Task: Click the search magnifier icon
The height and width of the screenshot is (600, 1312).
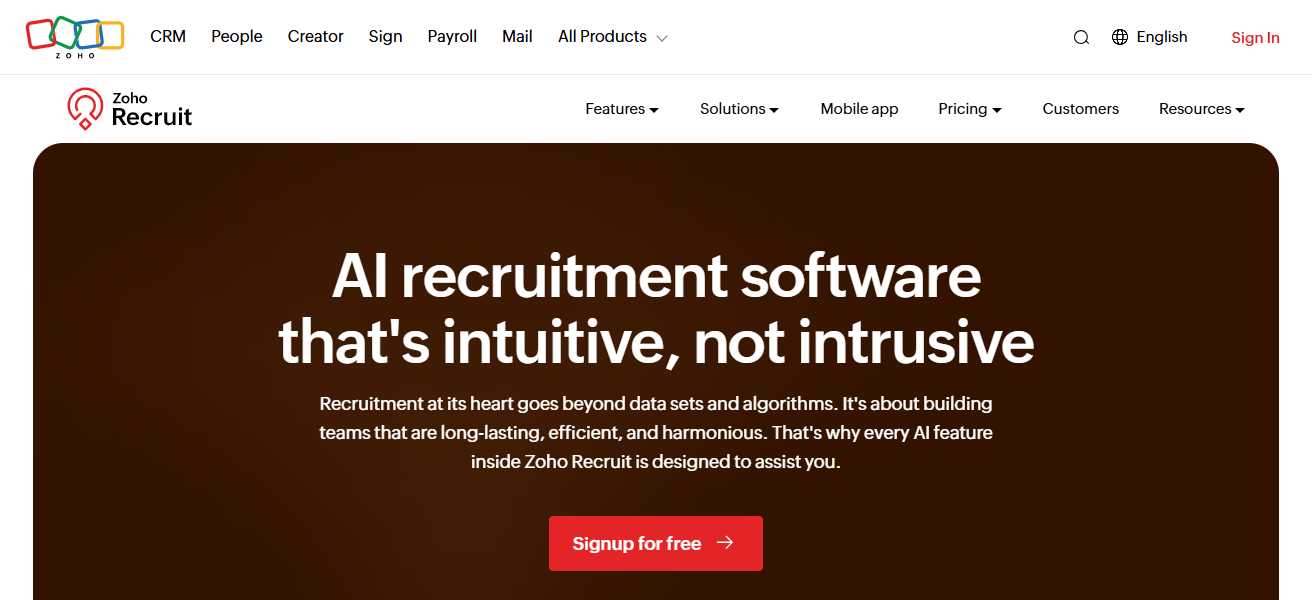Action: tap(1081, 38)
